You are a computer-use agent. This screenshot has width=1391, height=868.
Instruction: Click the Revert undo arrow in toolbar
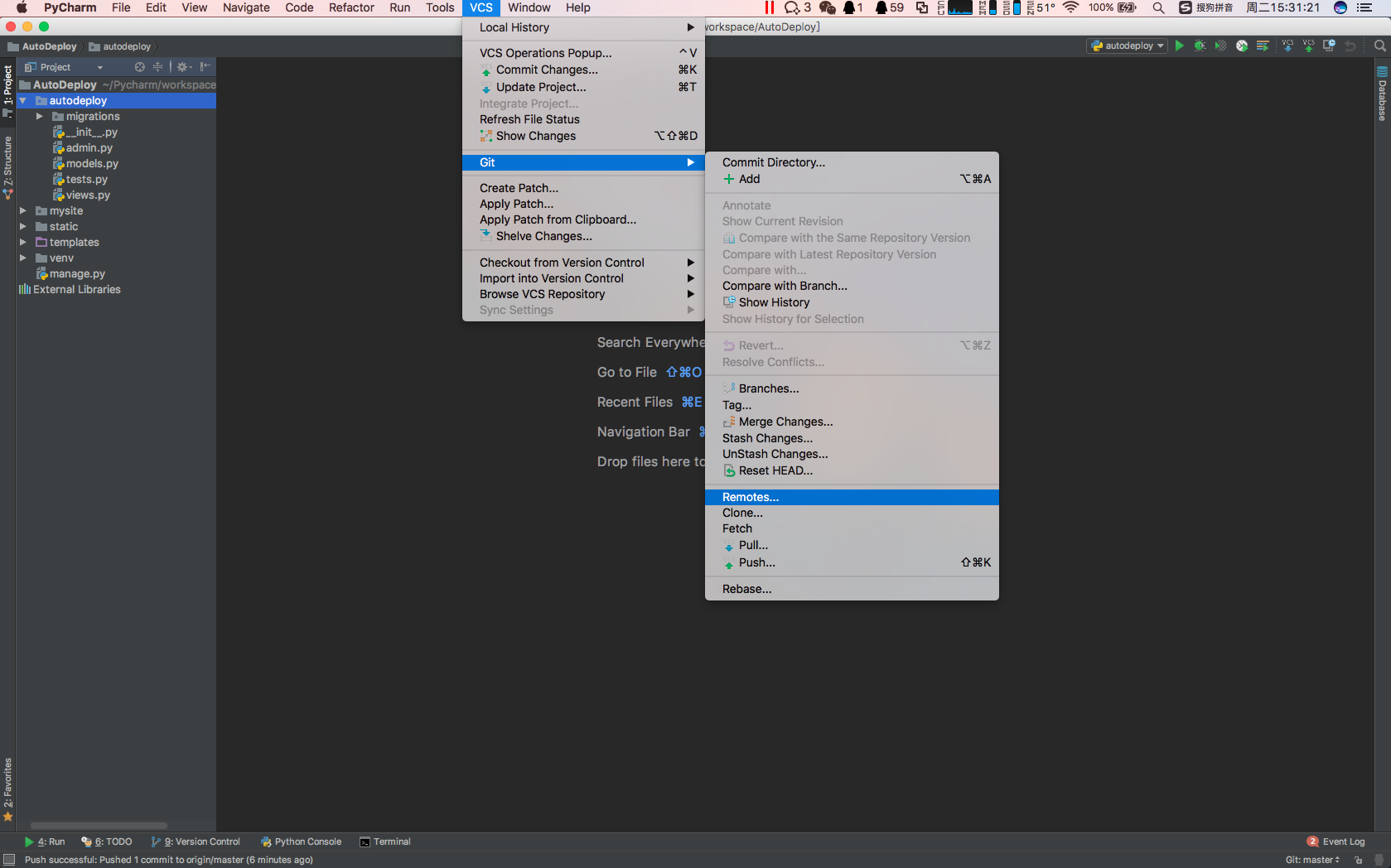1350,46
